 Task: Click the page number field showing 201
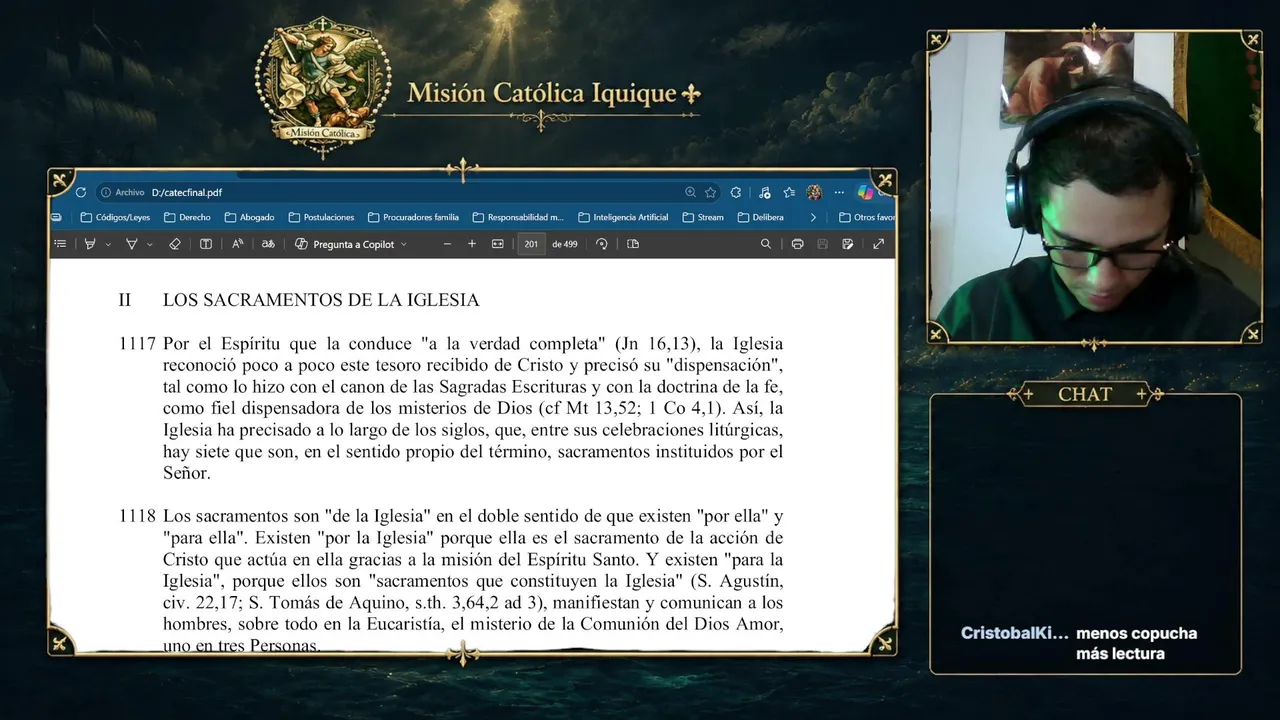(531, 244)
